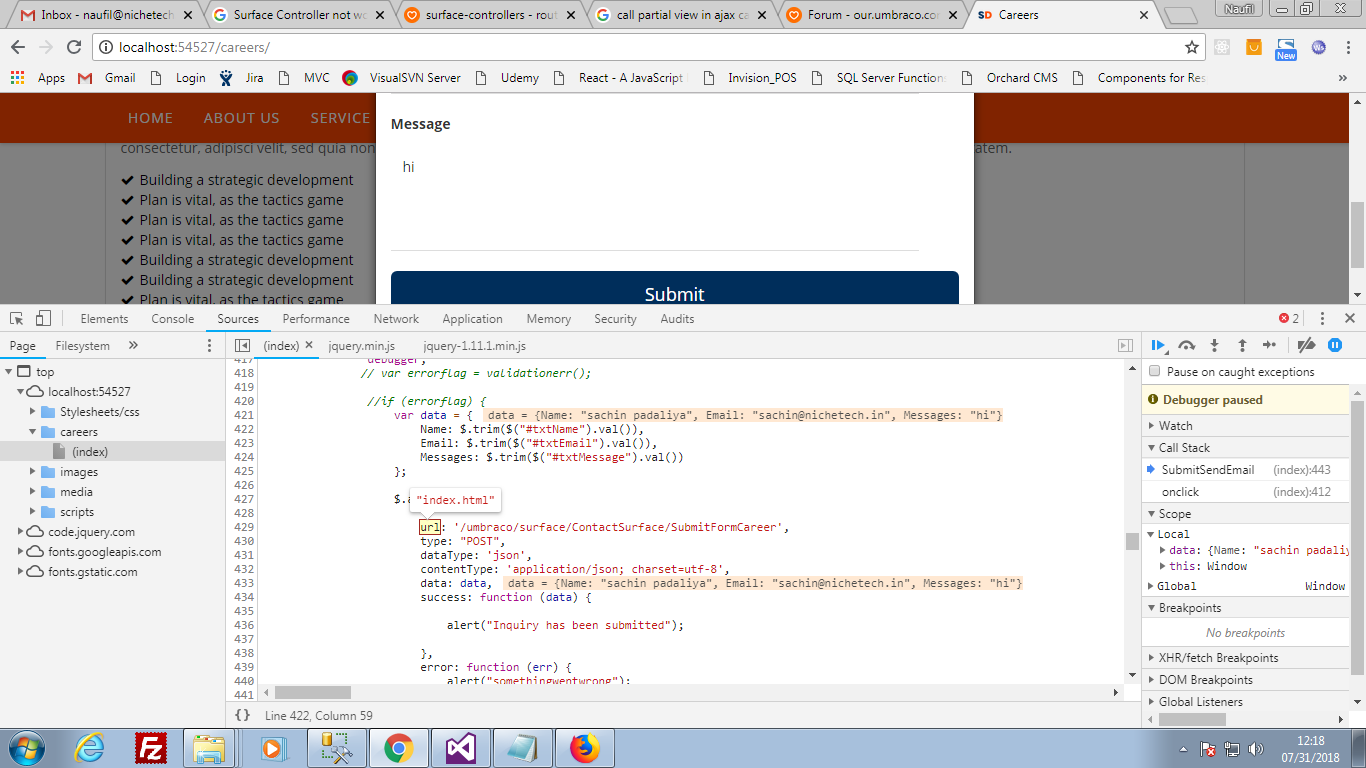Enable Pause on caught exceptions checkbox

[x=1155, y=371]
